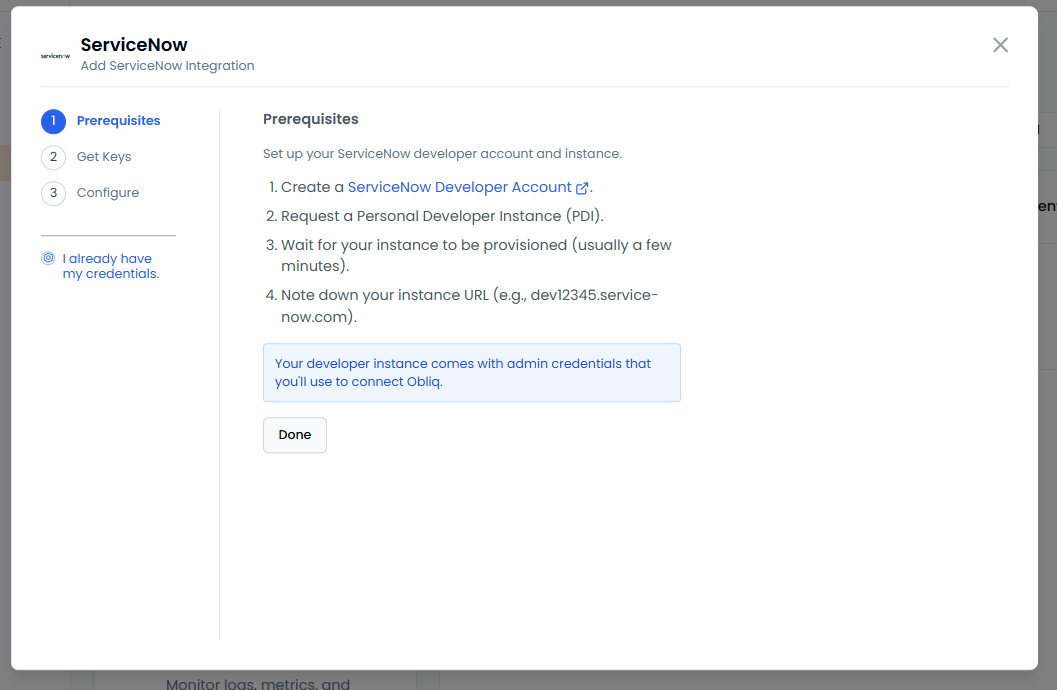Image resolution: width=1057 pixels, height=690 pixels.
Task: Open the ServiceNow Developer Account link
Action: 459,187
